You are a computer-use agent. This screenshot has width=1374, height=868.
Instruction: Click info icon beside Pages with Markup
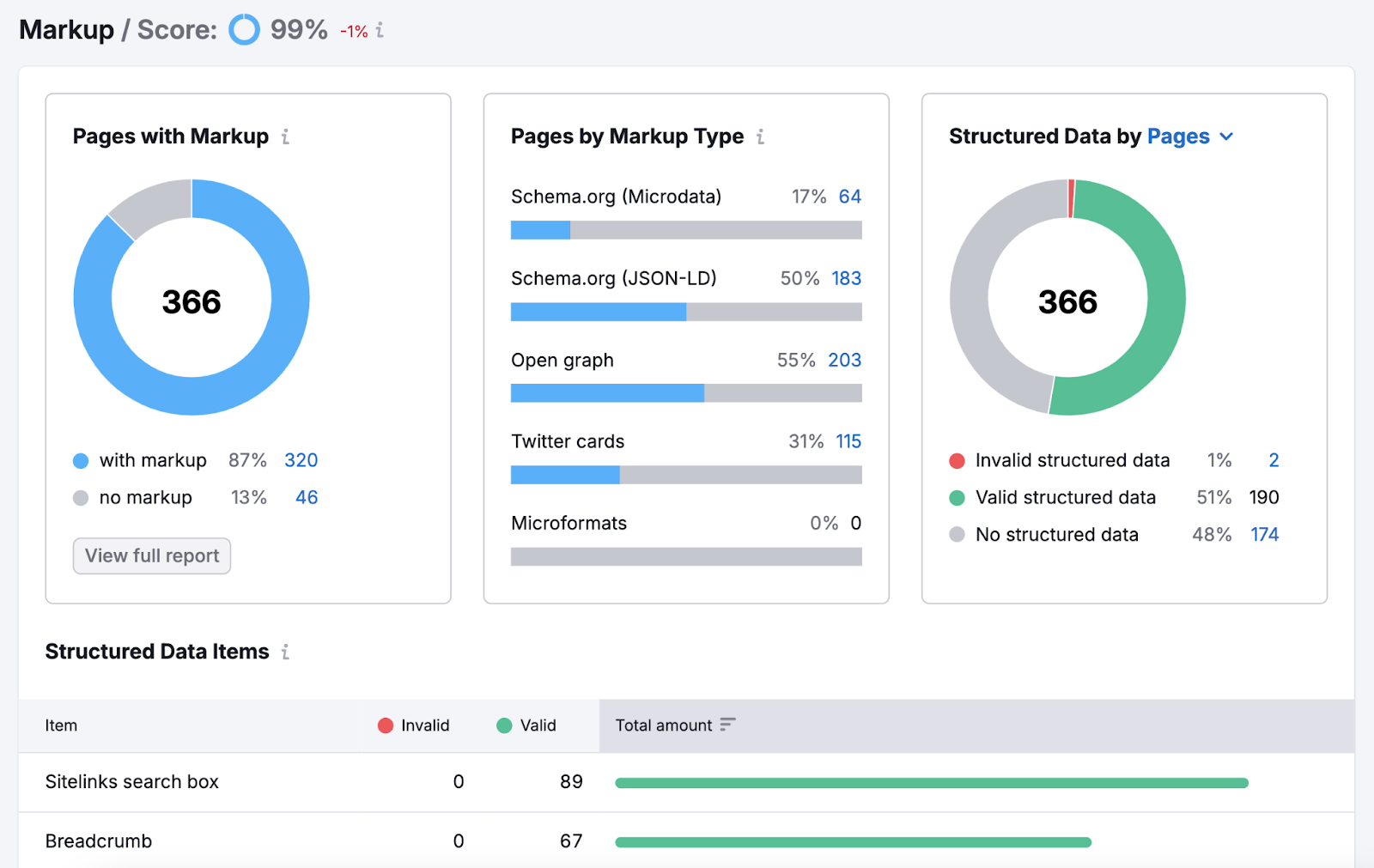pyautogui.click(x=285, y=137)
